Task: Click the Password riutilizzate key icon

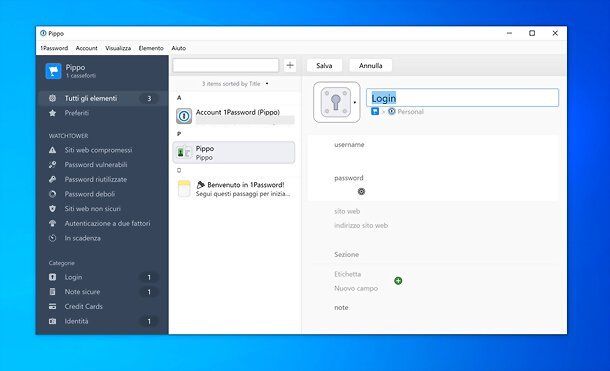Action: point(53,180)
